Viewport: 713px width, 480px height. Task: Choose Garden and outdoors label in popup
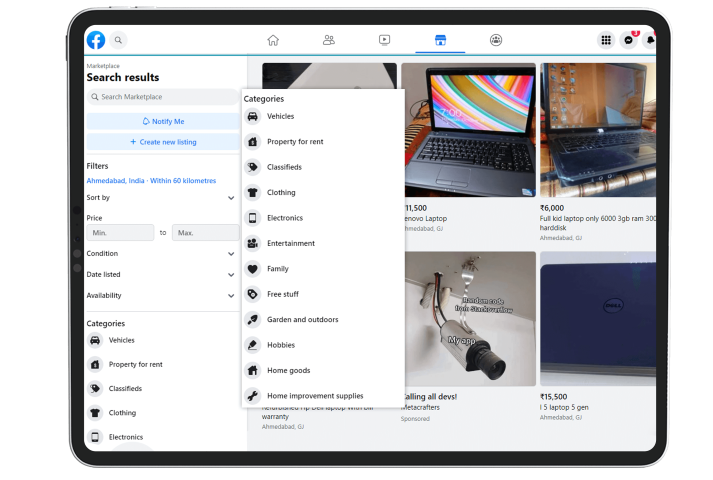click(x=303, y=320)
